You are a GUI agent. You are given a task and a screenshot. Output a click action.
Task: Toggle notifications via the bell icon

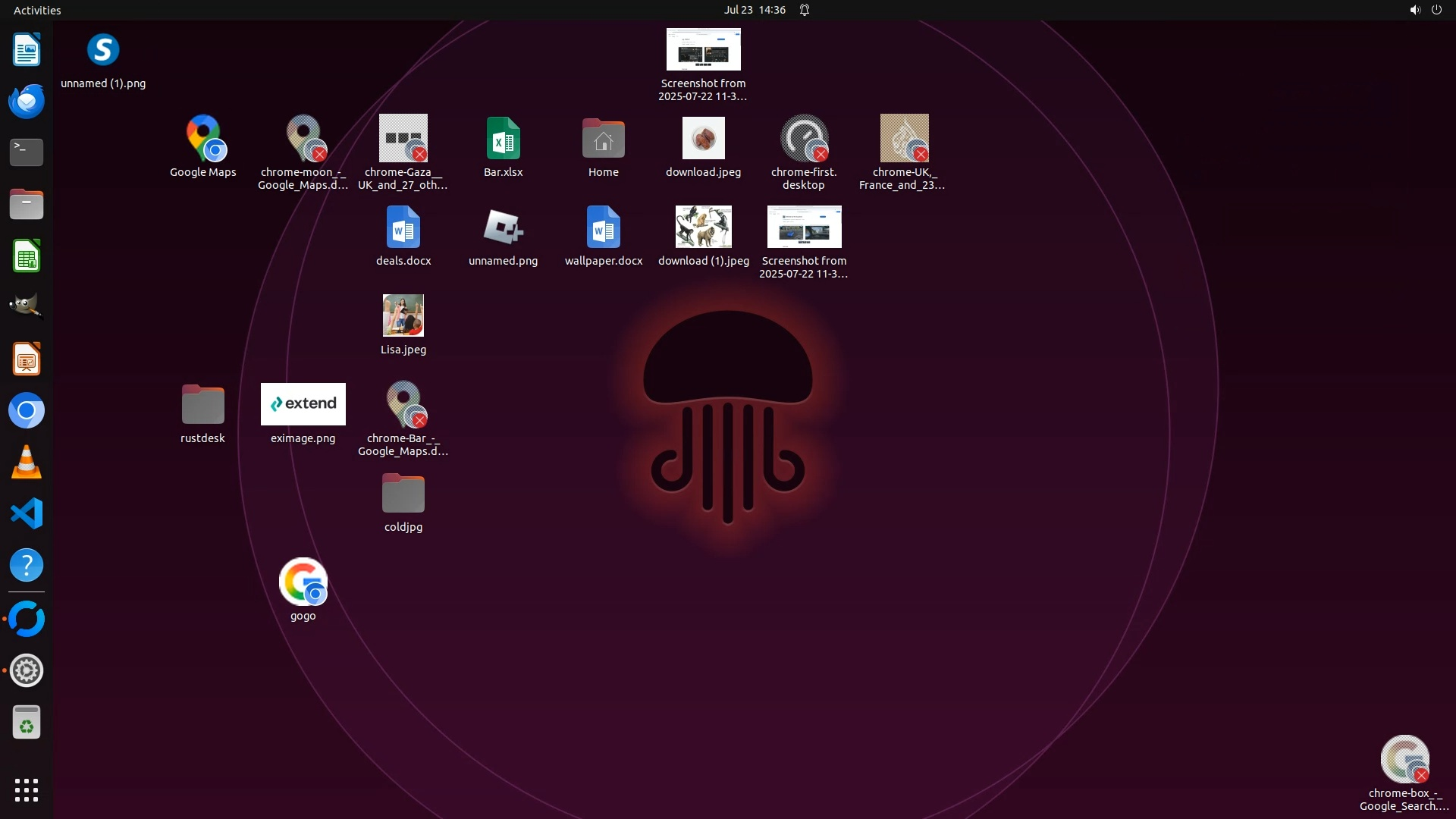tap(805, 10)
